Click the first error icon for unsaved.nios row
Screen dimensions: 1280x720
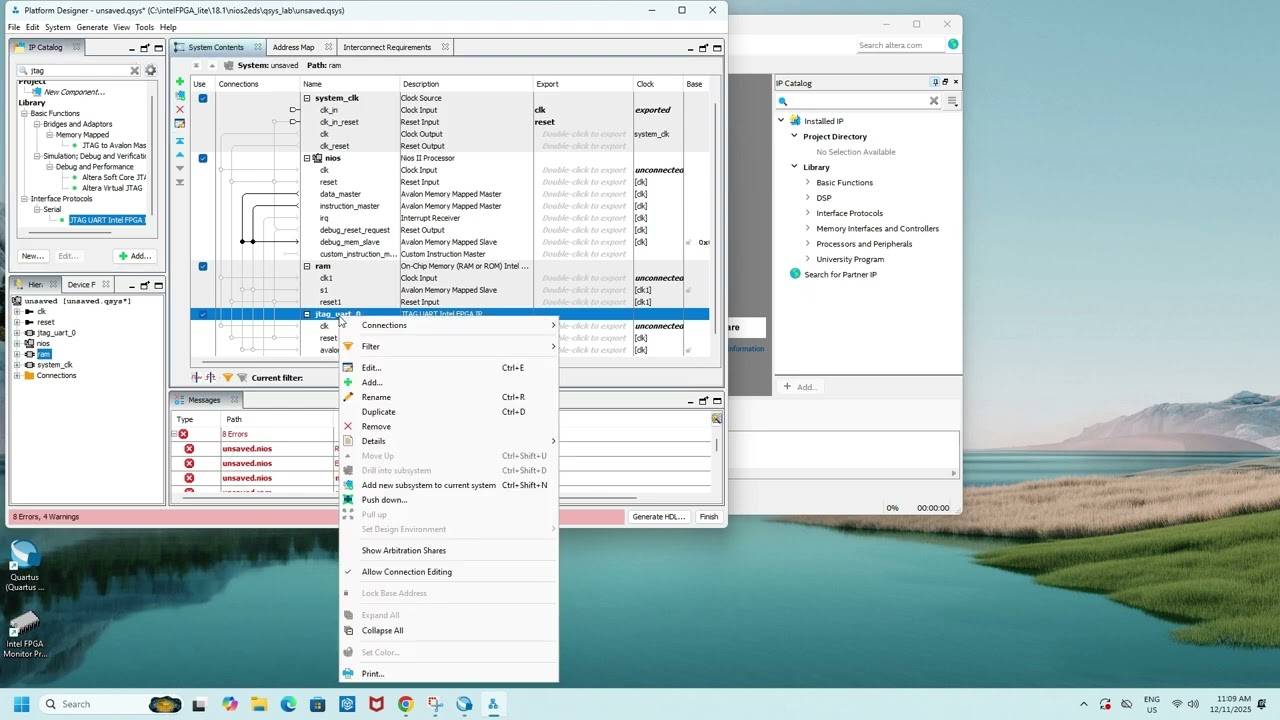[189, 449]
